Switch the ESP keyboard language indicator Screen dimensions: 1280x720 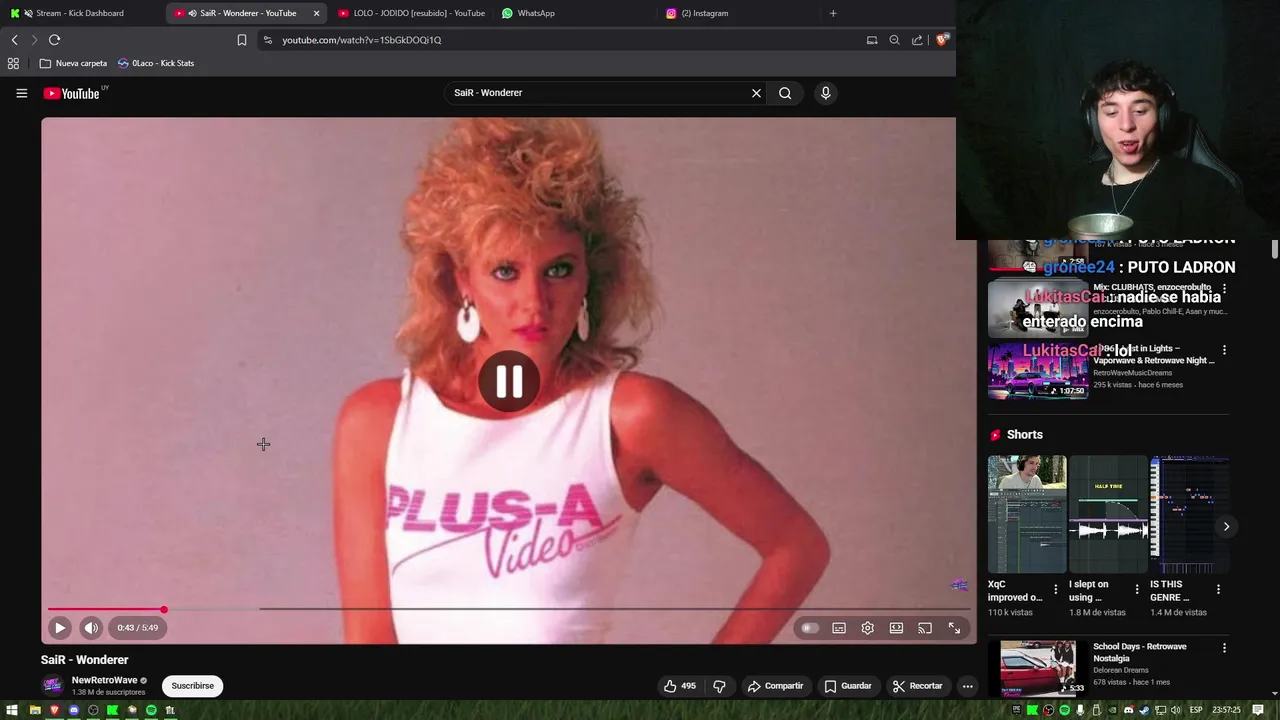pyautogui.click(x=1196, y=710)
